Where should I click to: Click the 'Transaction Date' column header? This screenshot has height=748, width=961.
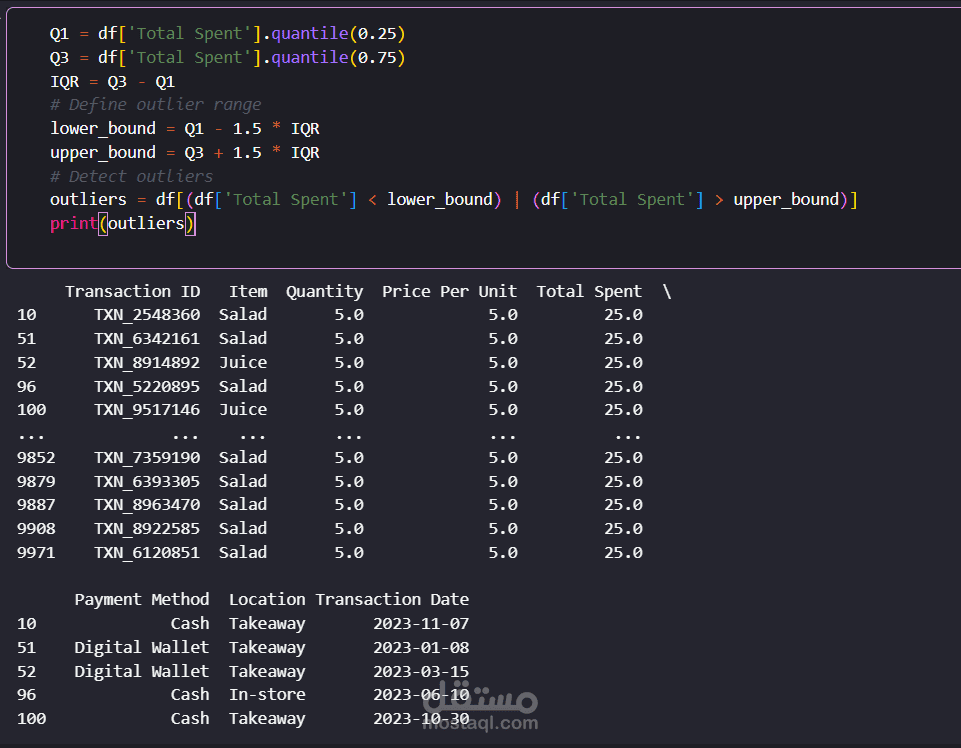(x=392, y=599)
